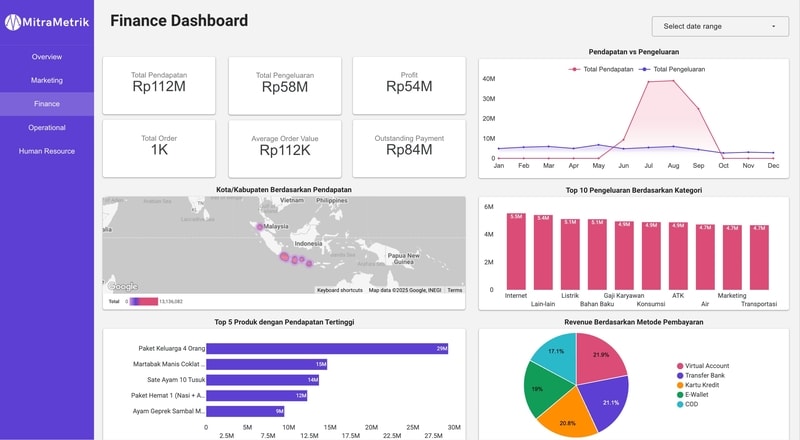Viewport: 800px width, 440px height.
Task: Click the MitraMetrik logo icon
Action: (x=12, y=20)
